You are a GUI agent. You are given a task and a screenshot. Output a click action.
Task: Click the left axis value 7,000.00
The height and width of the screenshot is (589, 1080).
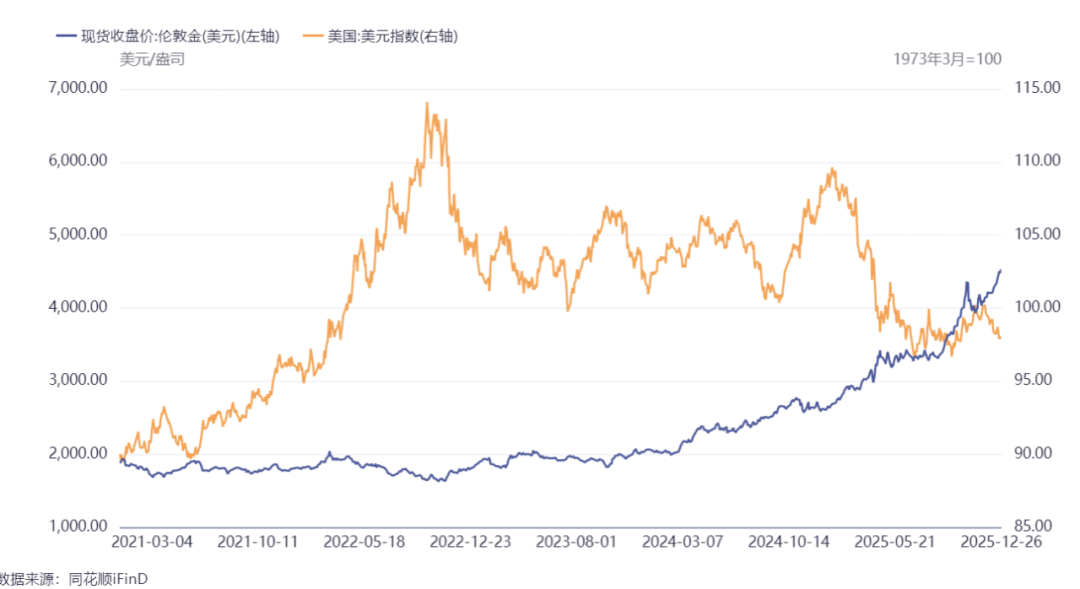click(x=78, y=87)
